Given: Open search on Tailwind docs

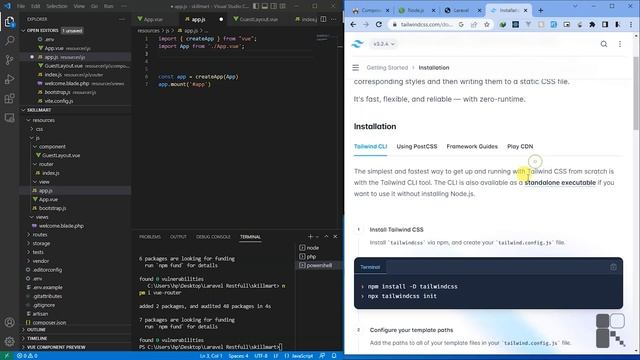Looking at the screenshot, I should (x=604, y=44).
